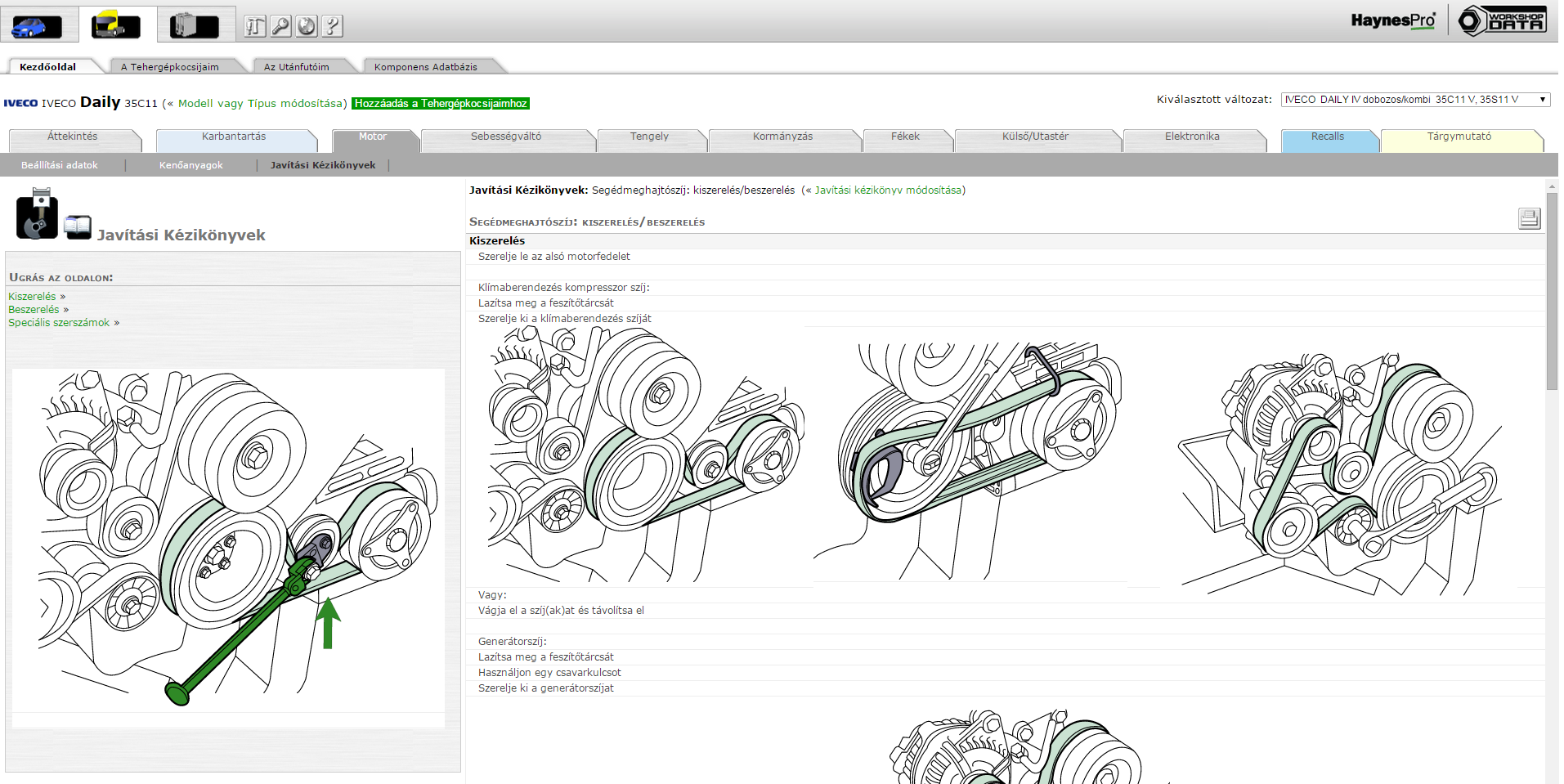Screen dimensions: 1564x784
Task: Open the Kenőanyagok submenu item
Action: 190,165
